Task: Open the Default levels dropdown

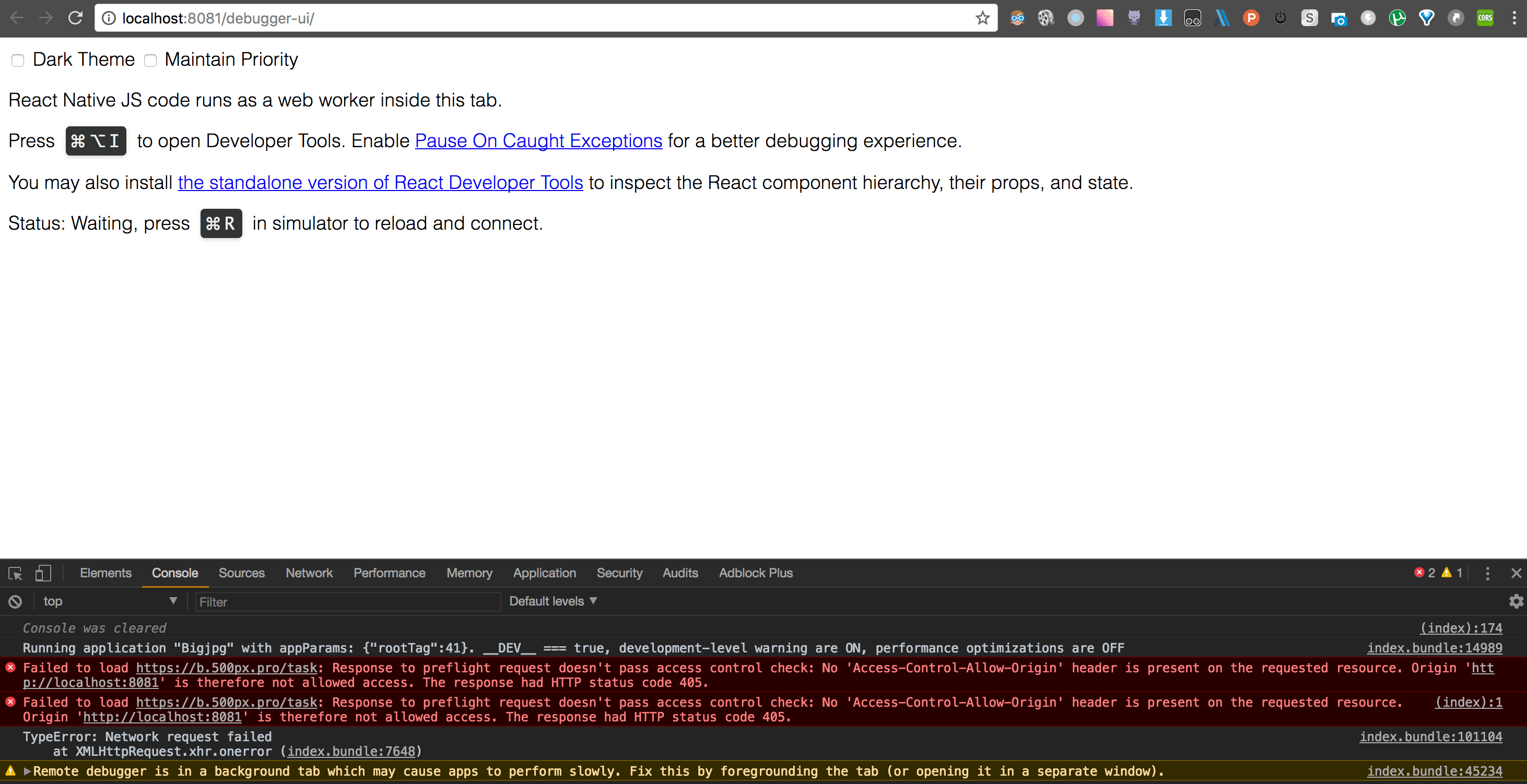Action: (x=553, y=601)
